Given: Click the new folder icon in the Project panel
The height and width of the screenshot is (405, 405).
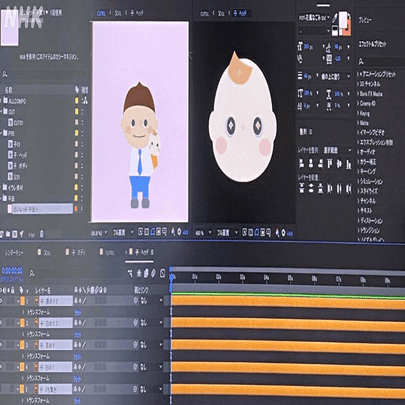Looking at the screenshot, I should [8, 234].
